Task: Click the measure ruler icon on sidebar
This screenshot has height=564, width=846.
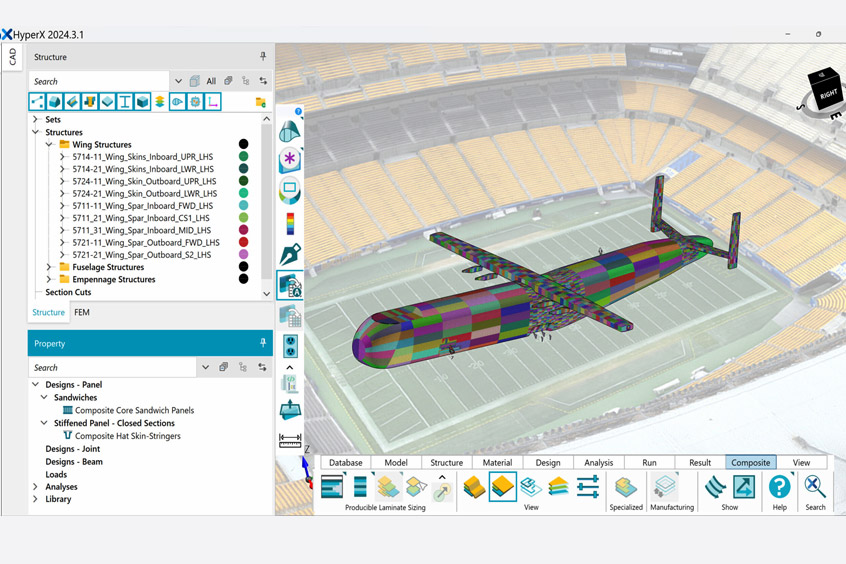Action: pos(290,439)
